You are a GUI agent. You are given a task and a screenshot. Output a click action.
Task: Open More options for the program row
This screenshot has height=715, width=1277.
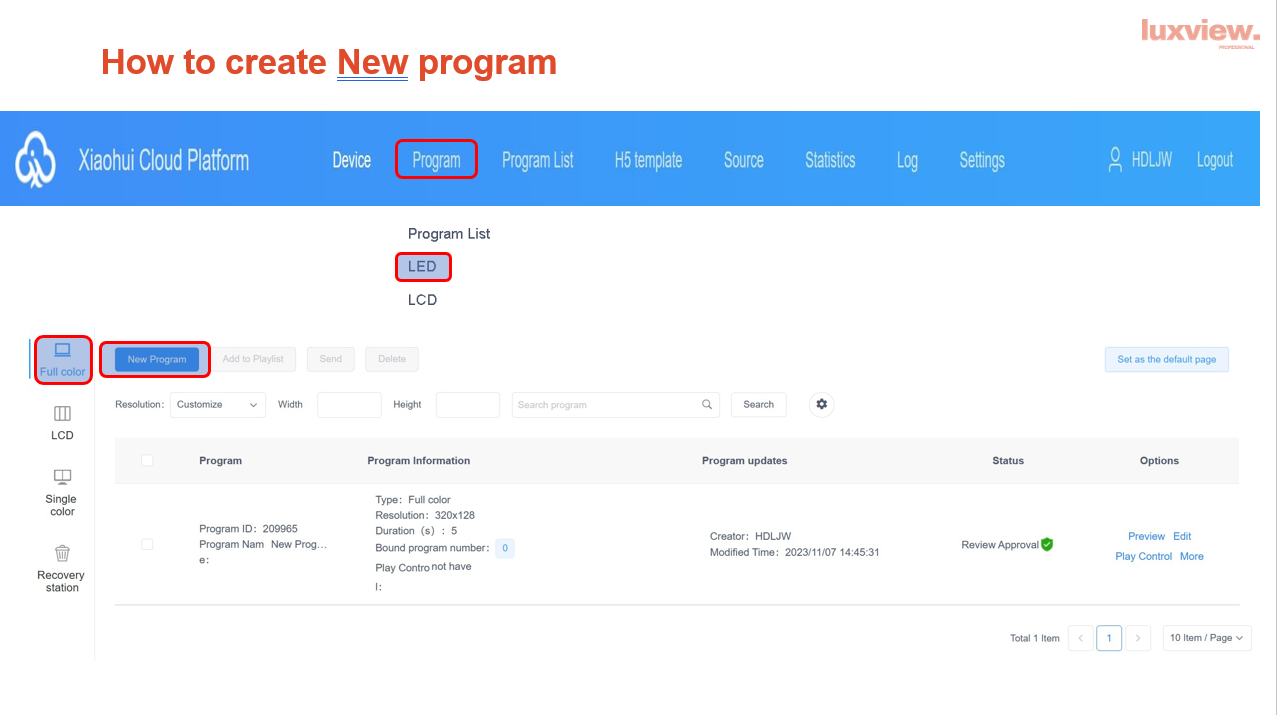pyautogui.click(x=1191, y=556)
